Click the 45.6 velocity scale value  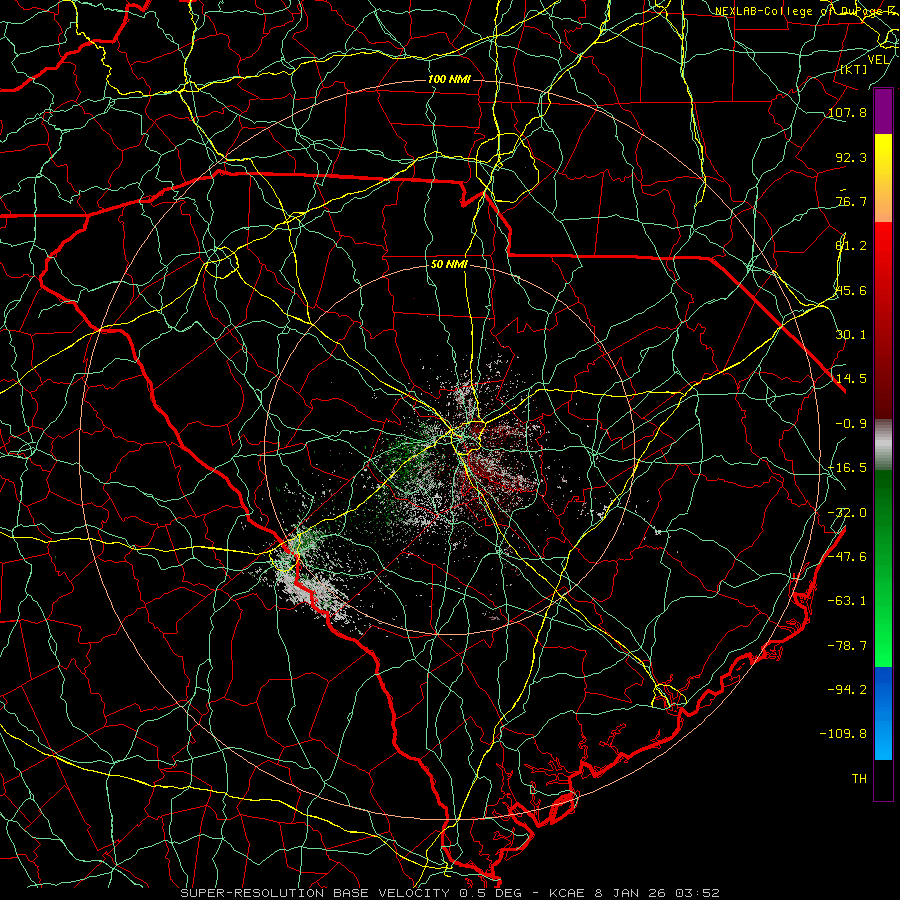click(851, 290)
